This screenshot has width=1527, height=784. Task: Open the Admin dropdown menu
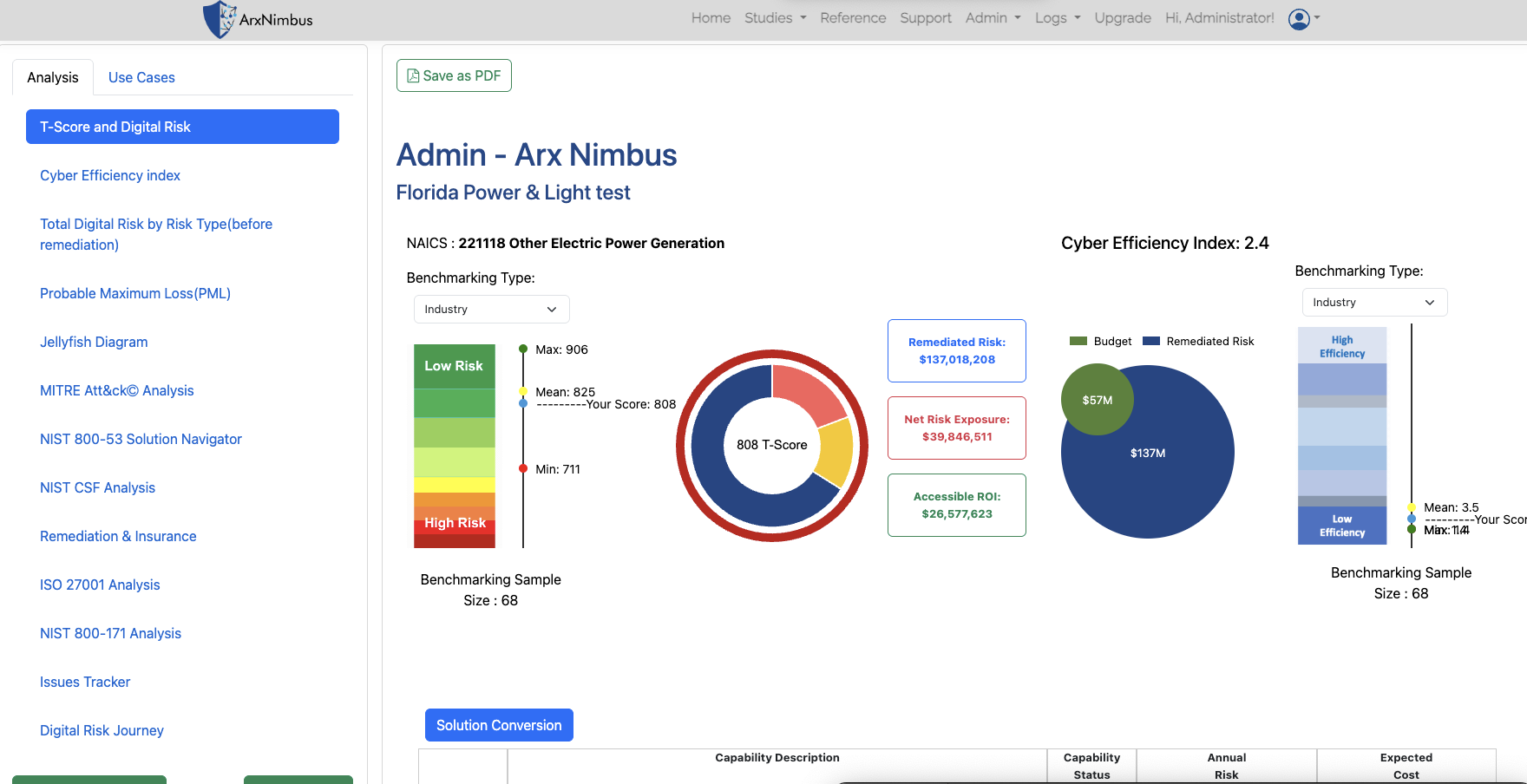pyautogui.click(x=993, y=18)
